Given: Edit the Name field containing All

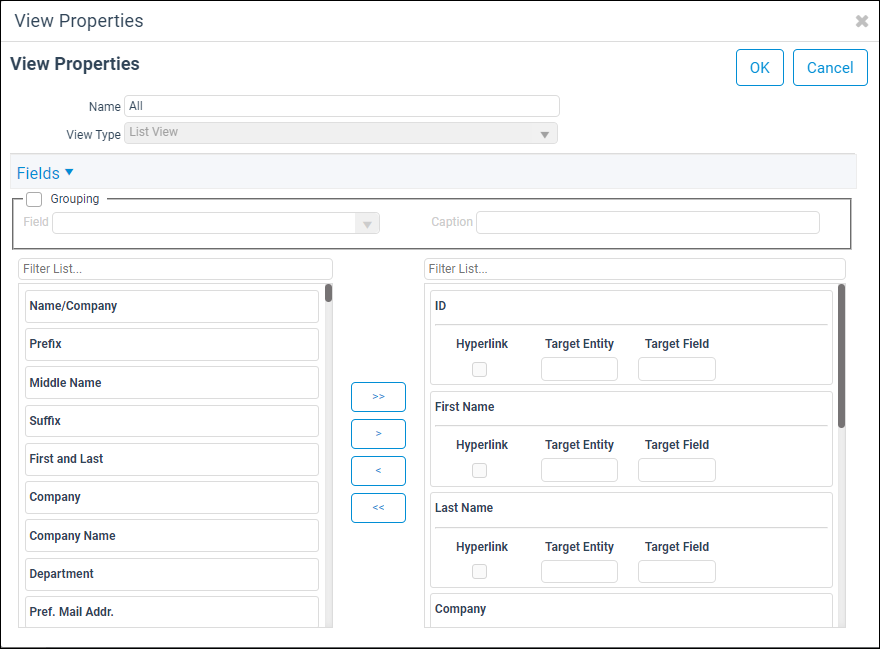Looking at the screenshot, I should click(342, 106).
